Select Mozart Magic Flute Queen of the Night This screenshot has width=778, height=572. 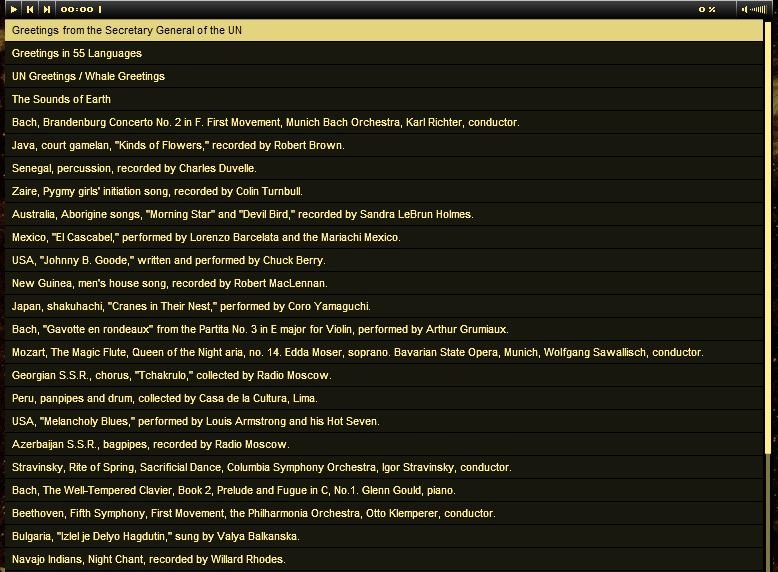384,352
